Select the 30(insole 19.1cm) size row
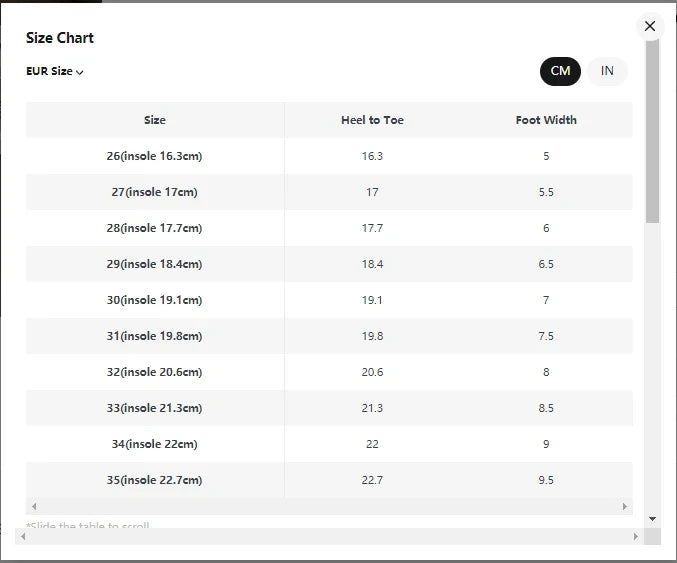This screenshot has width=677, height=563. point(329,300)
